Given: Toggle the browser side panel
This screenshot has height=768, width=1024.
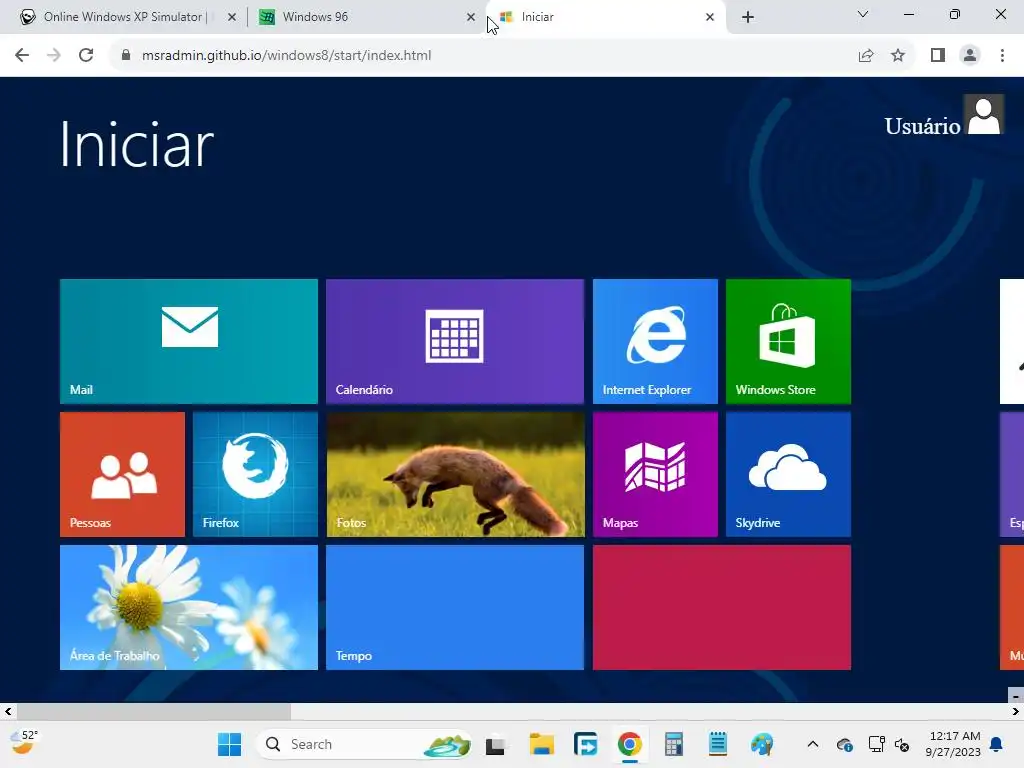Looking at the screenshot, I should coord(938,56).
